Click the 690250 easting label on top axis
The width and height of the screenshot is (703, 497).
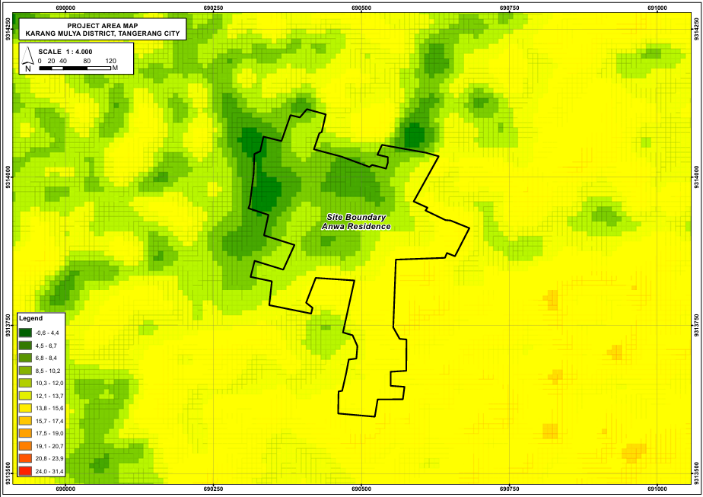pyautogui.click(x=213, y=8)
